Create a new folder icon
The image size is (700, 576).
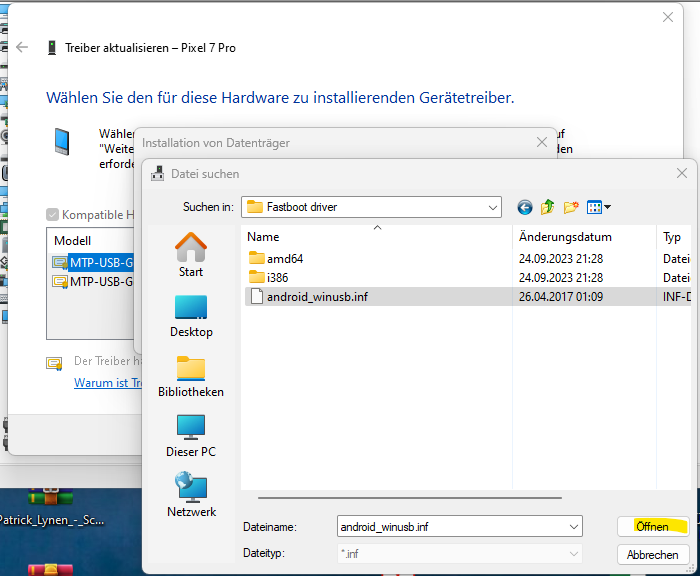[x=571, y=207]
